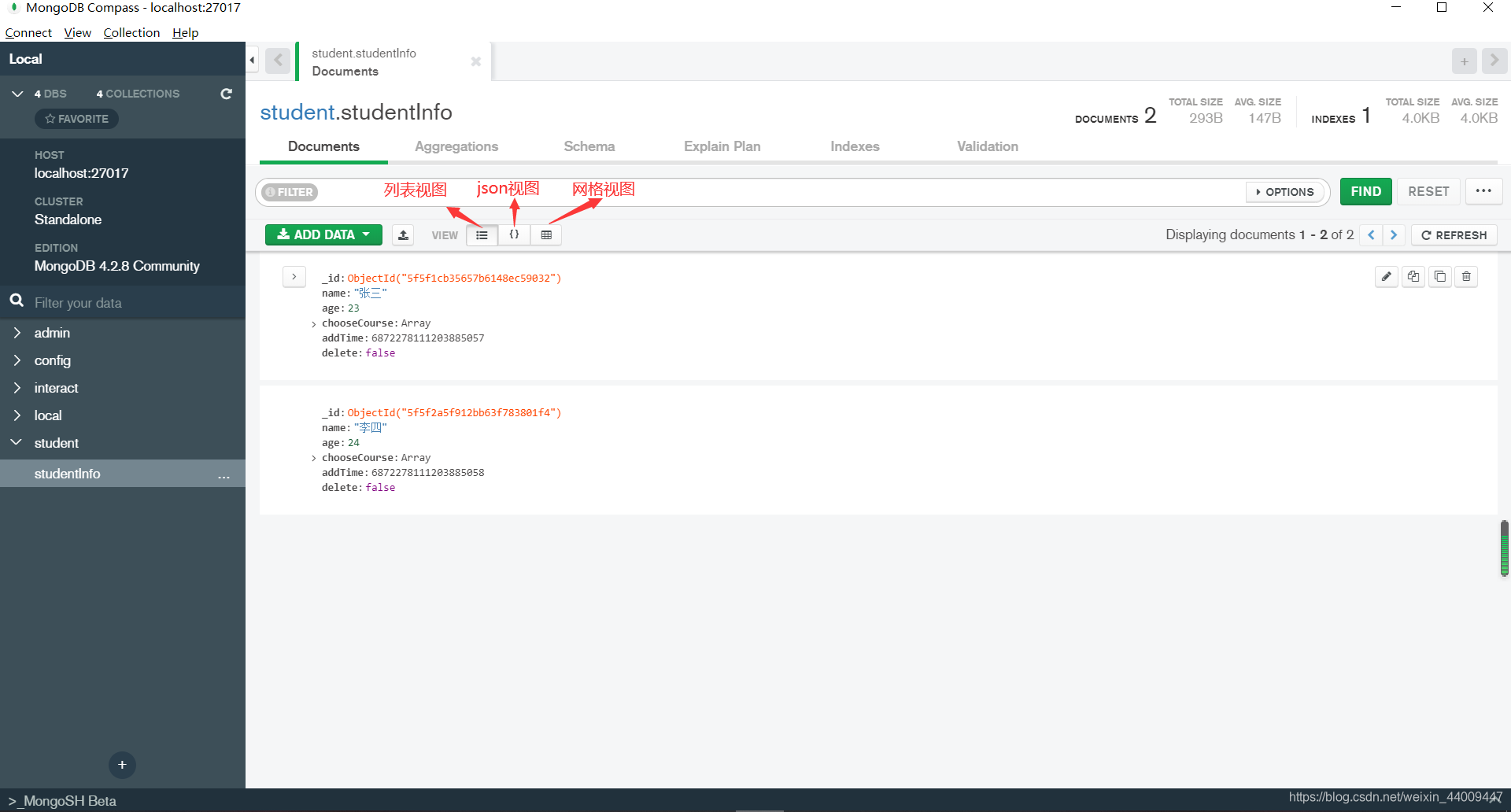Open the Connect menu
The height and width of the screenshot is (812, 1511).
28,32
